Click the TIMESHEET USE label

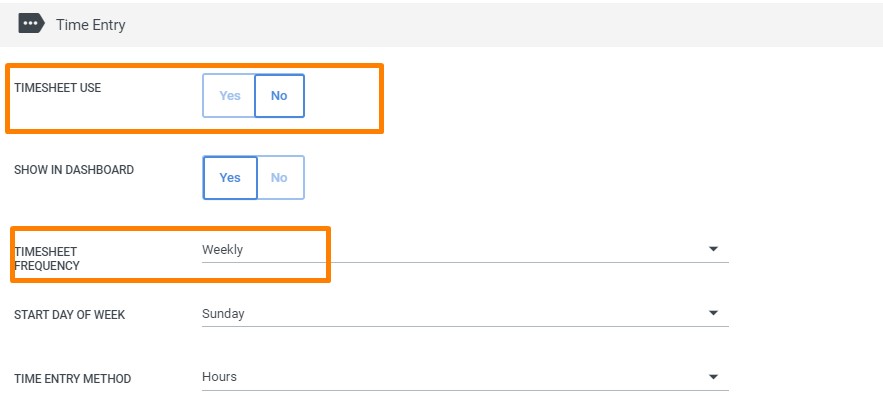pos(57,88)
